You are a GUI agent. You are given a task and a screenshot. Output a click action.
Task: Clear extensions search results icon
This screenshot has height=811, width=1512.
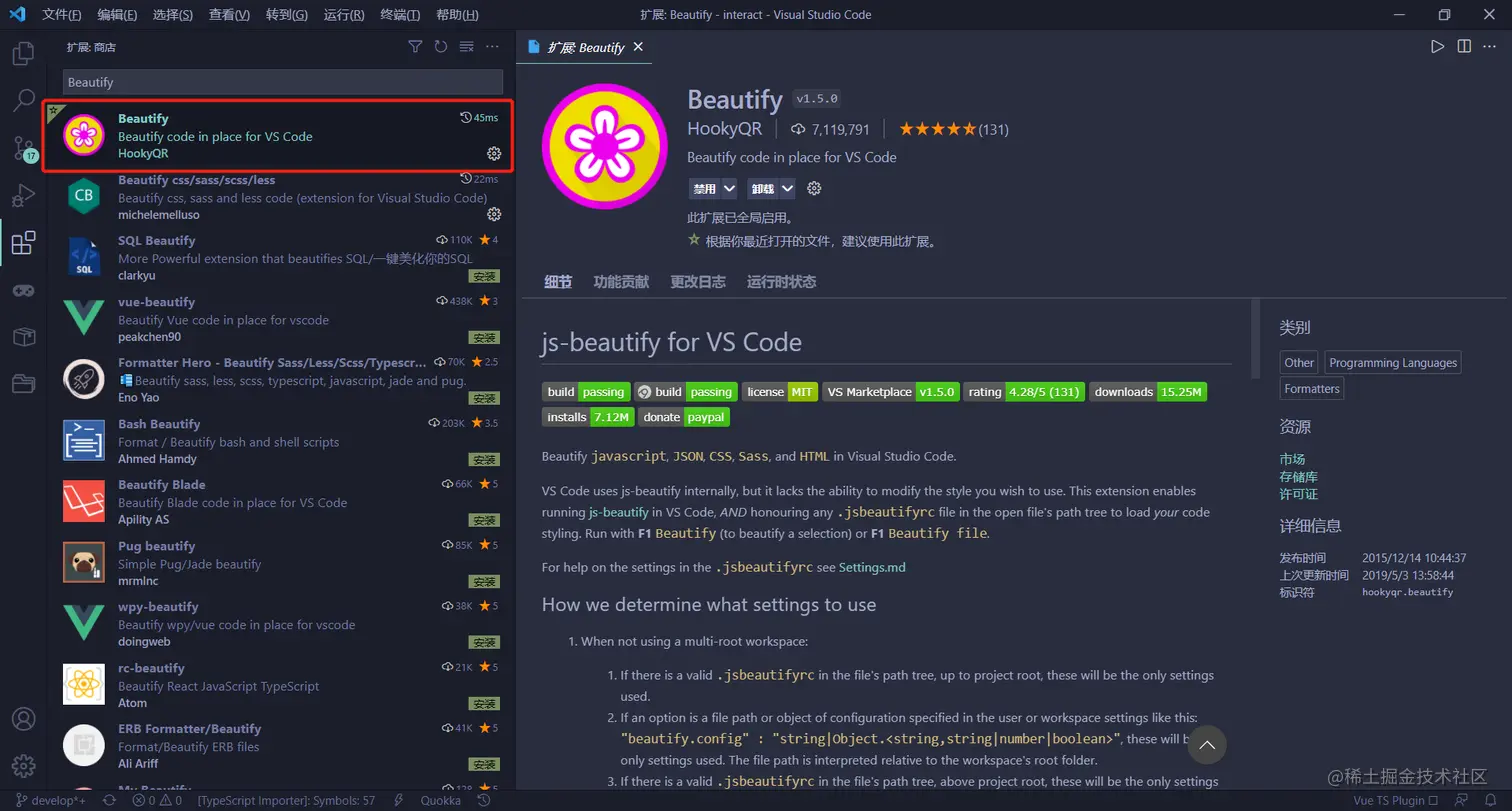[466, 47]
